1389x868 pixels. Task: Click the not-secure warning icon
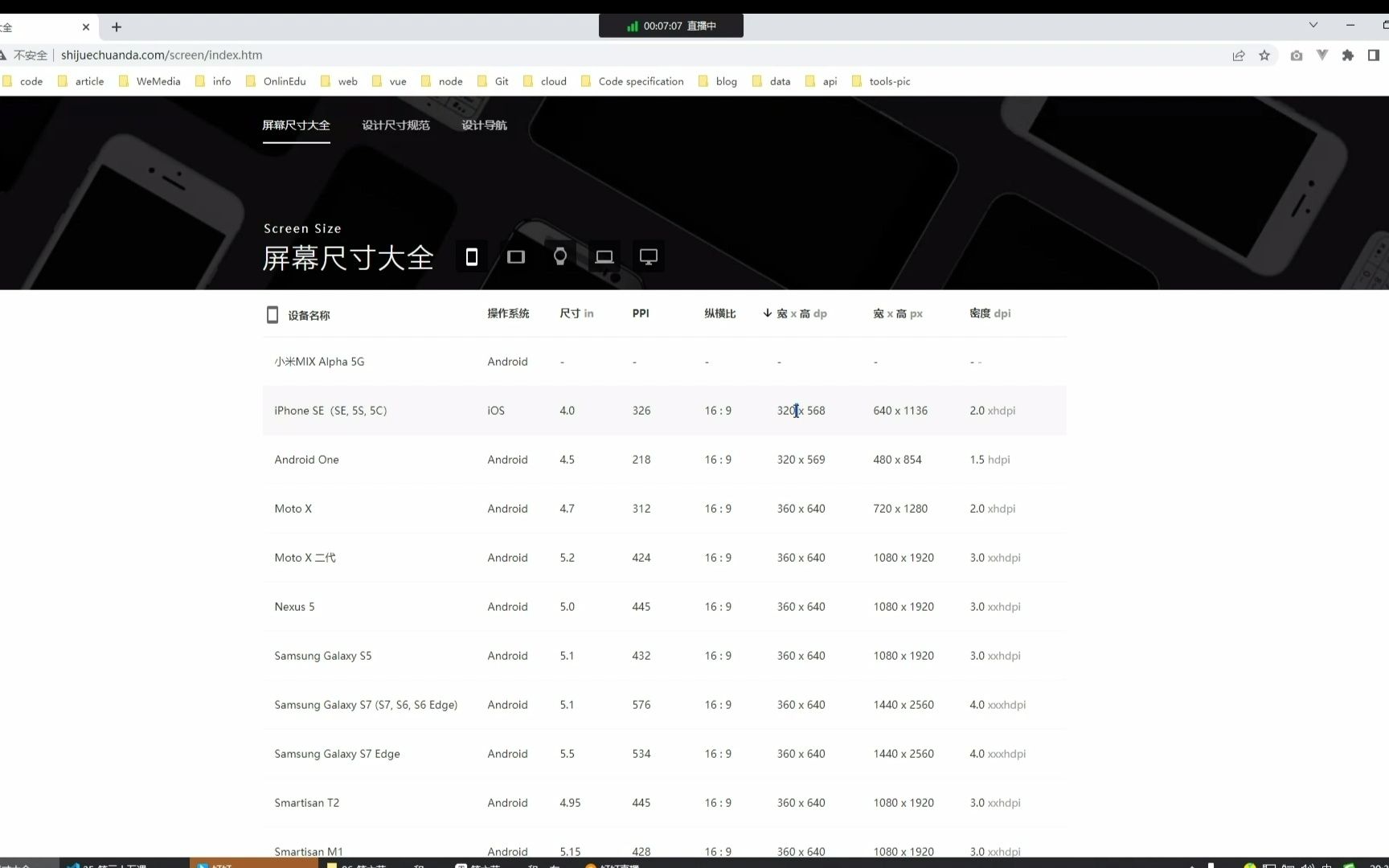click(x=3, y=55)
